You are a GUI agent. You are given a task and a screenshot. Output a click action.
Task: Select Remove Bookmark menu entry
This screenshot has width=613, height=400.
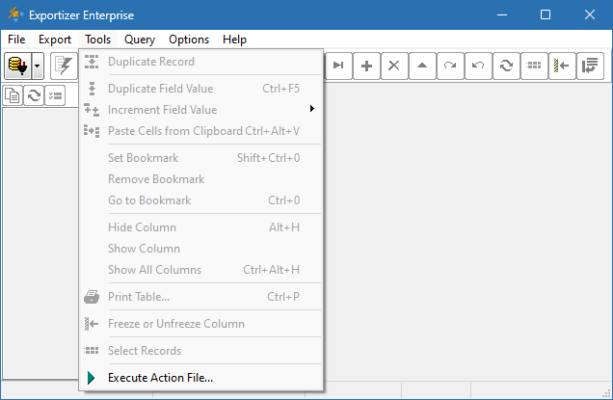coord(201,179)
